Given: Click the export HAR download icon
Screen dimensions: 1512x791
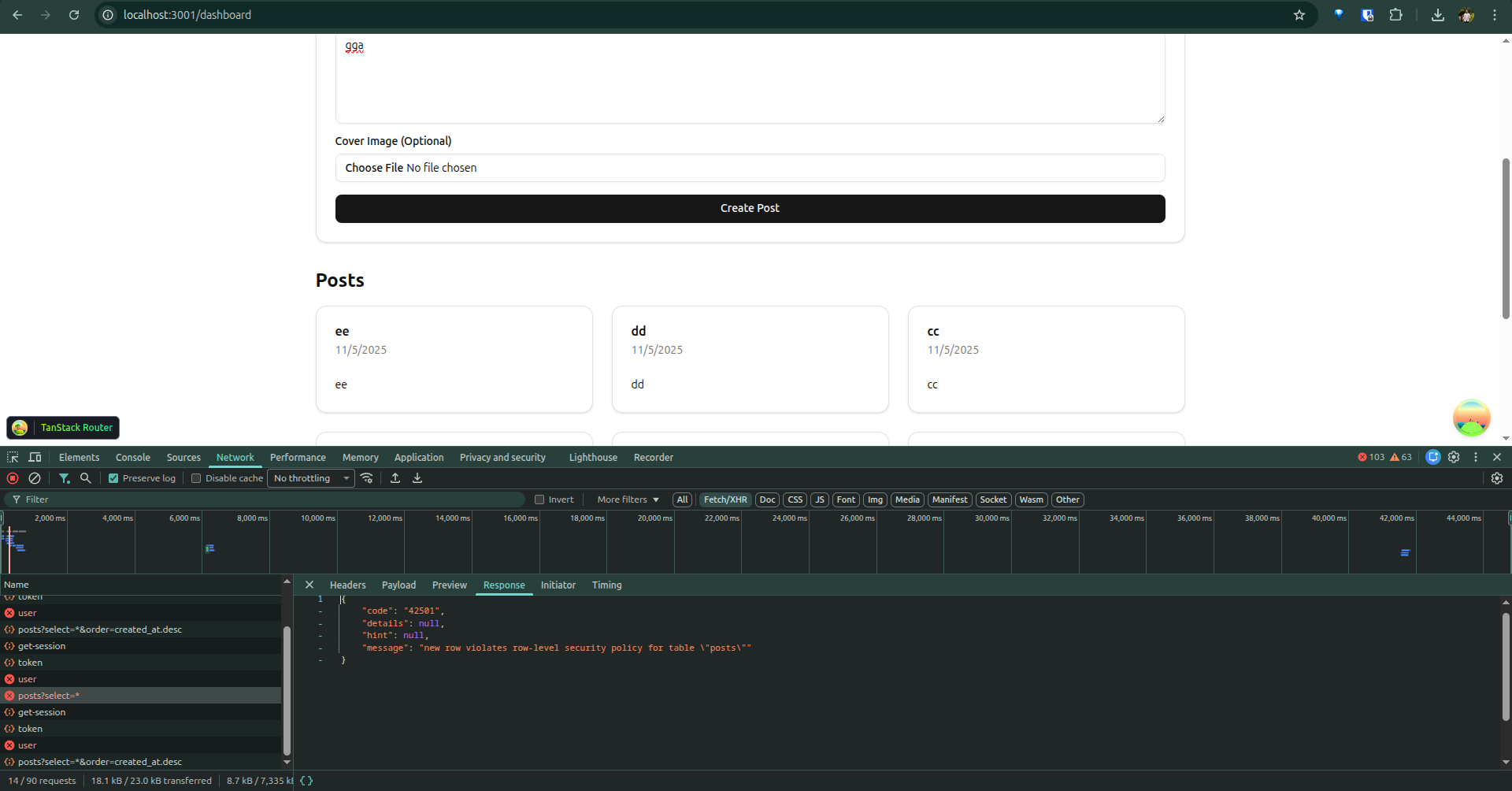Looking at the screenshot, I should (x=417, y=478).
